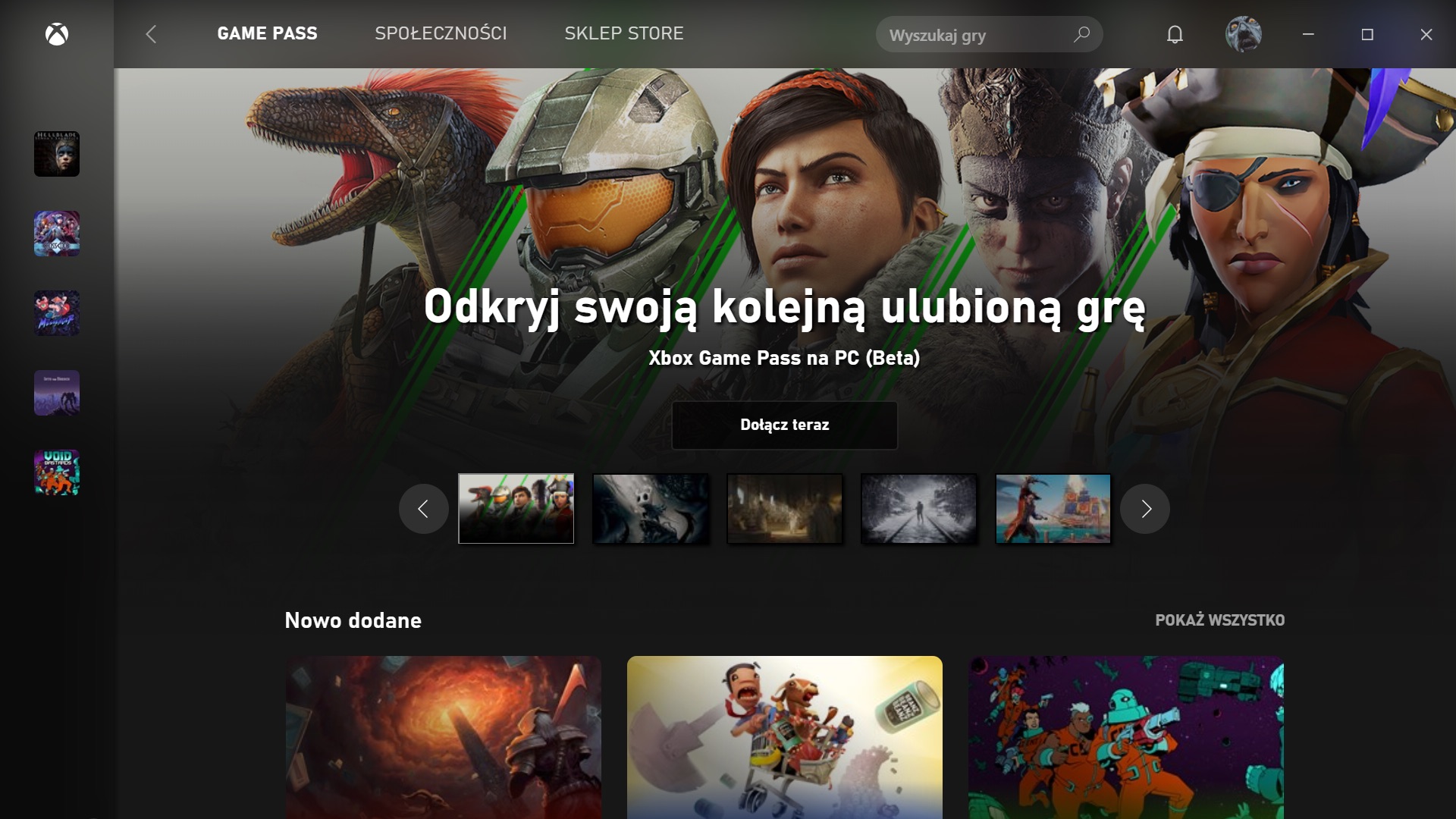Open the second sidebar game icon
The height and width of the screenshot is (819, 1456).
(x=57, y=234)
